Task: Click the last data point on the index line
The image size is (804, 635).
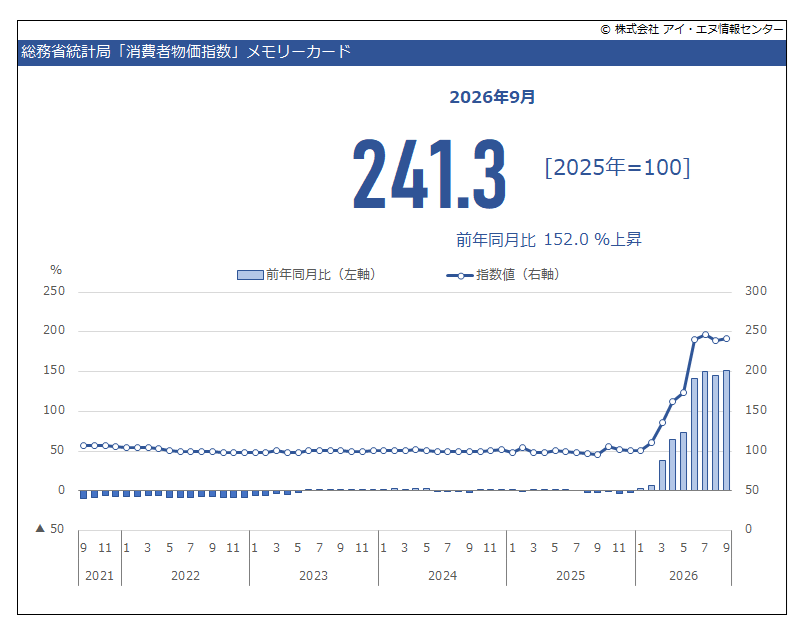Action: point(726,339)
